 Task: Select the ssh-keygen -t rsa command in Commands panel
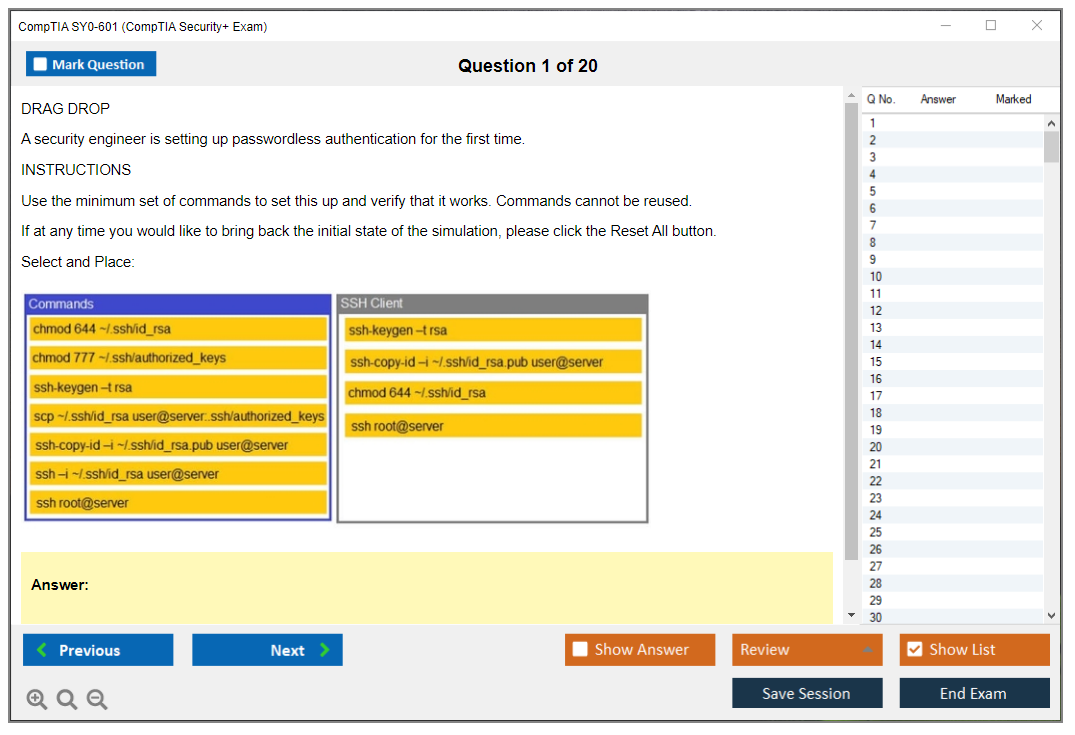(x=178, y=387)
